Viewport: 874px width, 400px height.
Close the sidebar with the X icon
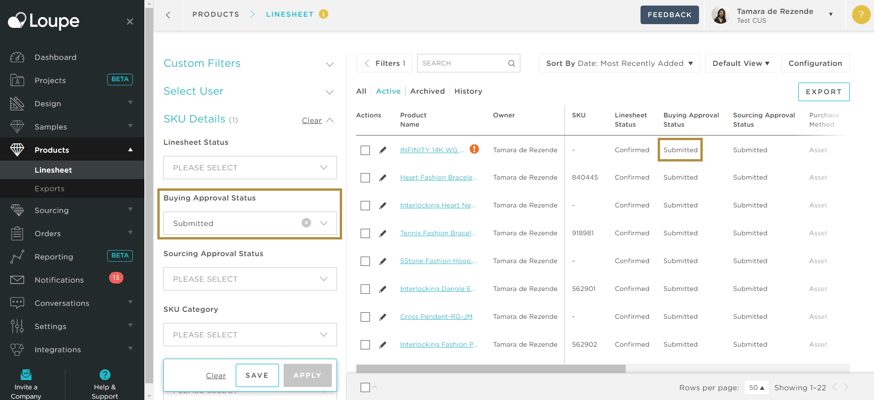click(x=130, y=22)
